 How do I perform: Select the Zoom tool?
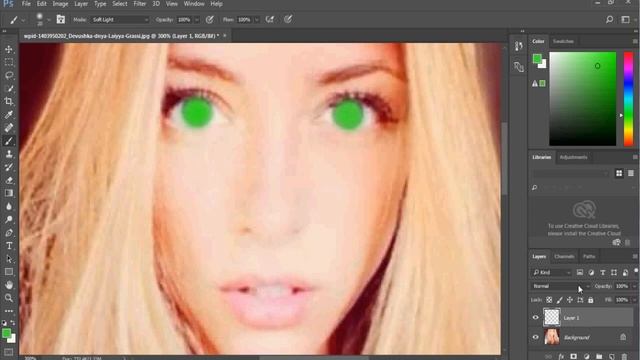pyautogui.click(x=9, y=298)
